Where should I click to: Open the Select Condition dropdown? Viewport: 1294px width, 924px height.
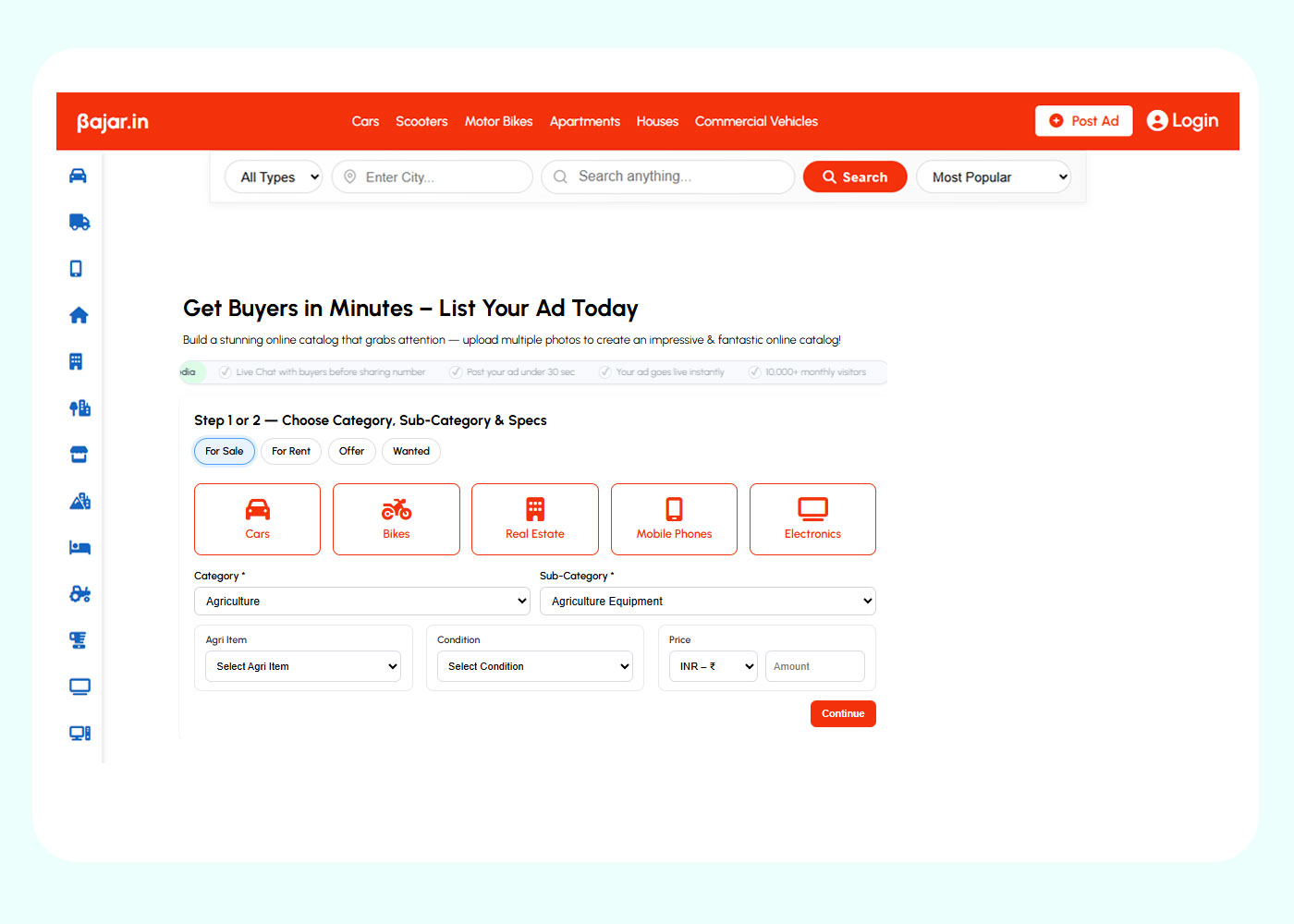(x=534, y=665)
